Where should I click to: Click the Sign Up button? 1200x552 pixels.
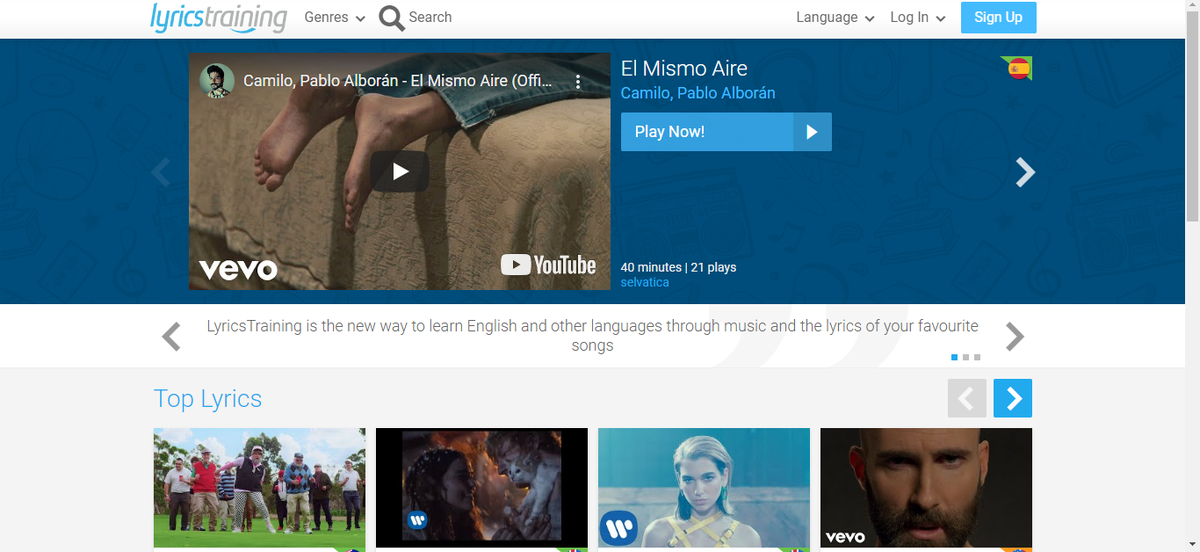(x=998, y=17)
